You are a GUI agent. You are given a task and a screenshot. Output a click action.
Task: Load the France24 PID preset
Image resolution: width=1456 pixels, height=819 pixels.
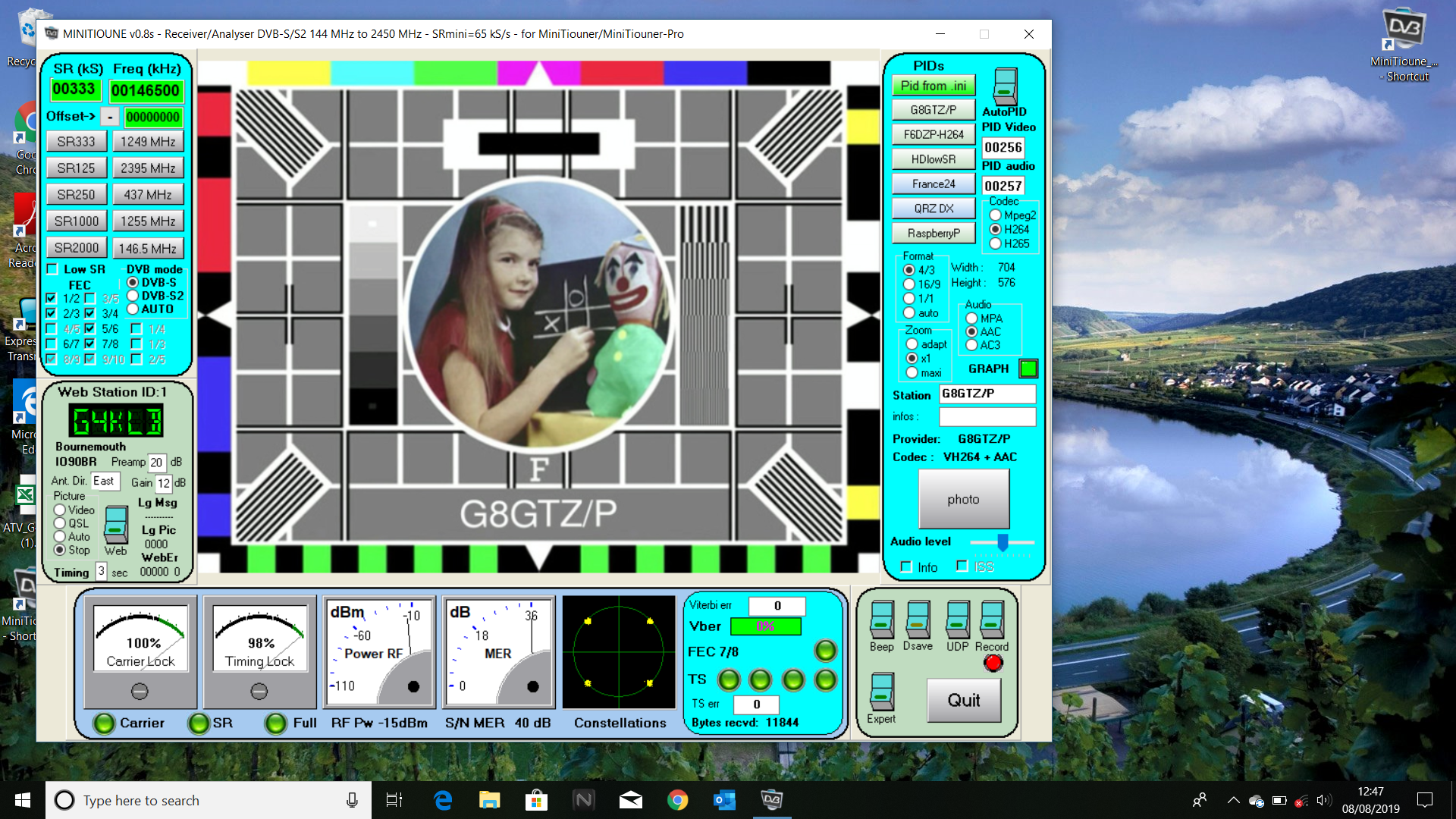click(934, 184)
